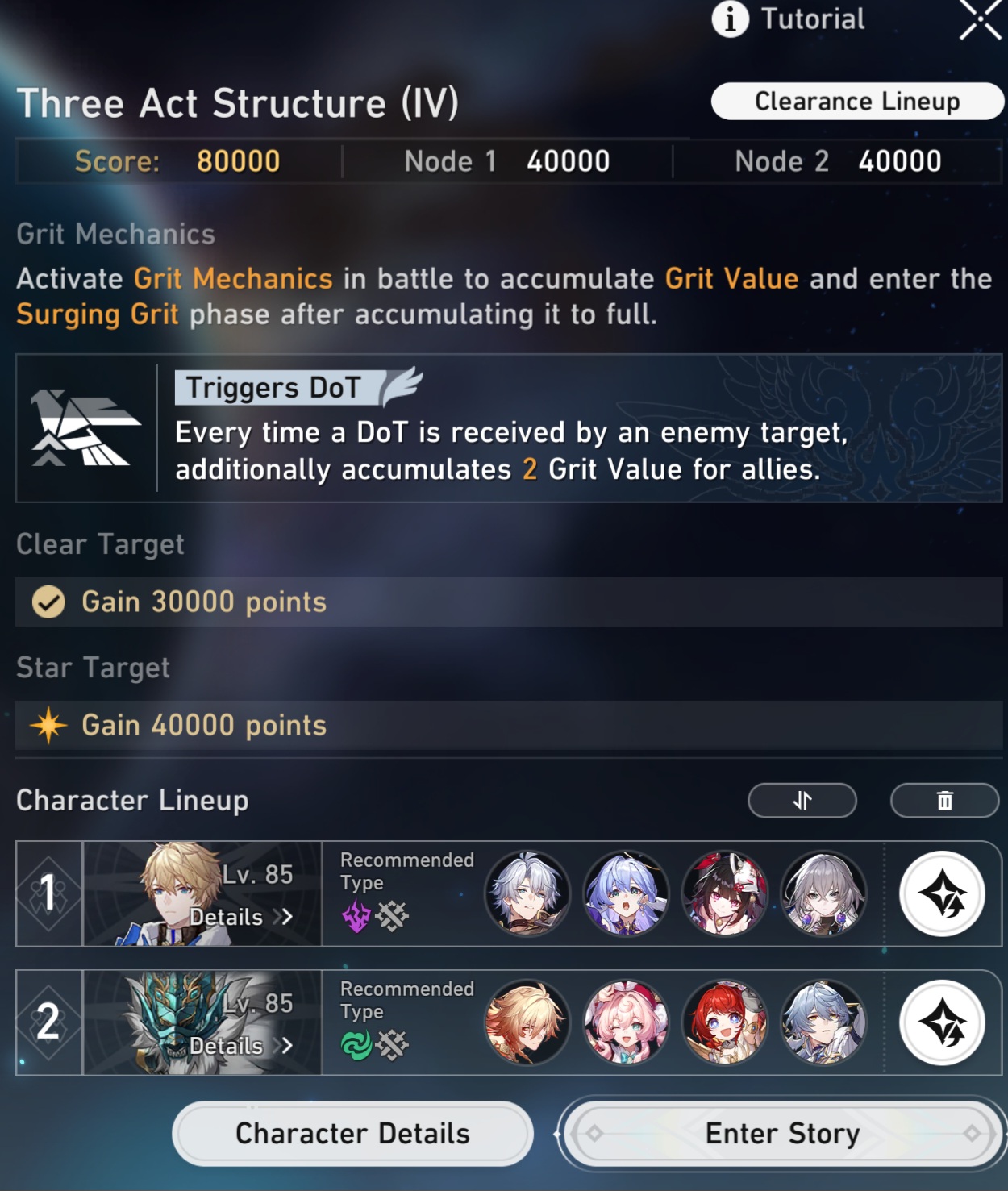This screenshot has width=1008, height=1191.
Task: Click the Gain 30000 points checkmark
Action: pyautogui.click(x=48, y=602)
